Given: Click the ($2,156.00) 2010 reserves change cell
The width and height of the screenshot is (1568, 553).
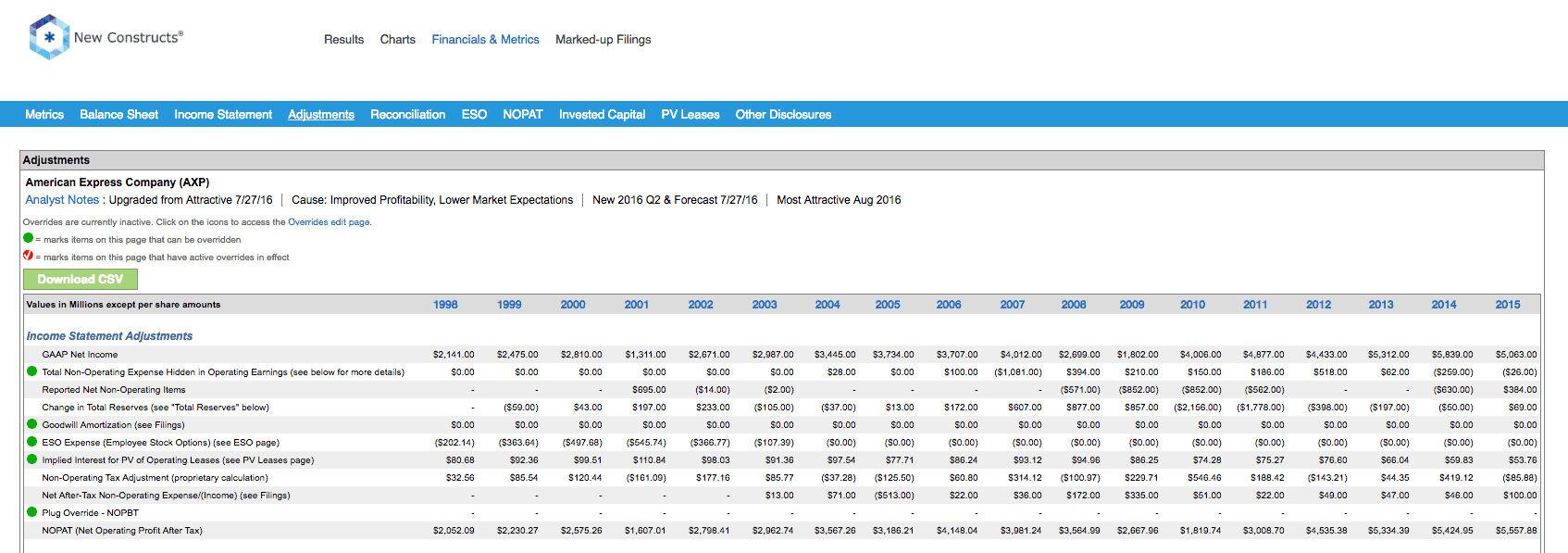Looking at the screenshot, I should coord(1198,408).
